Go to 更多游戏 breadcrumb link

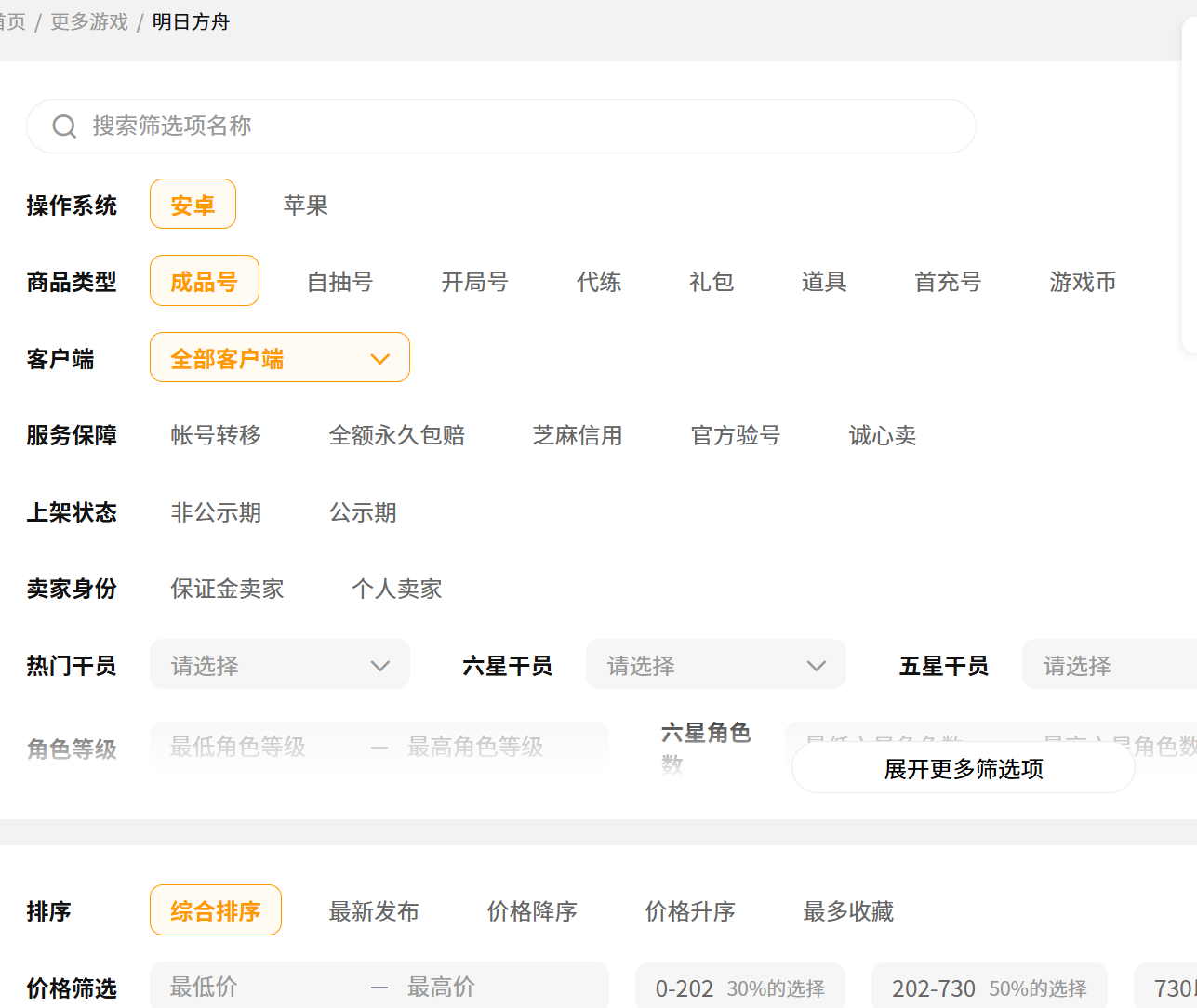tap(89, 21)
